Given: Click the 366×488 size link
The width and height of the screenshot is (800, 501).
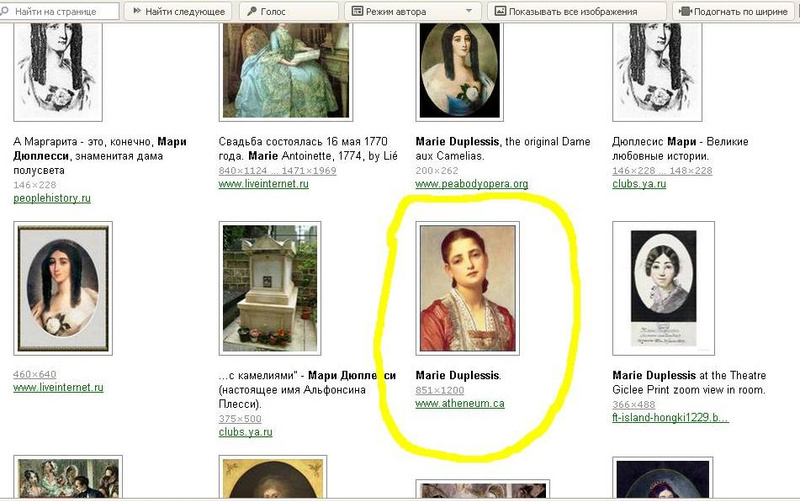Looking at the screenshot, I should click(633, 405).
